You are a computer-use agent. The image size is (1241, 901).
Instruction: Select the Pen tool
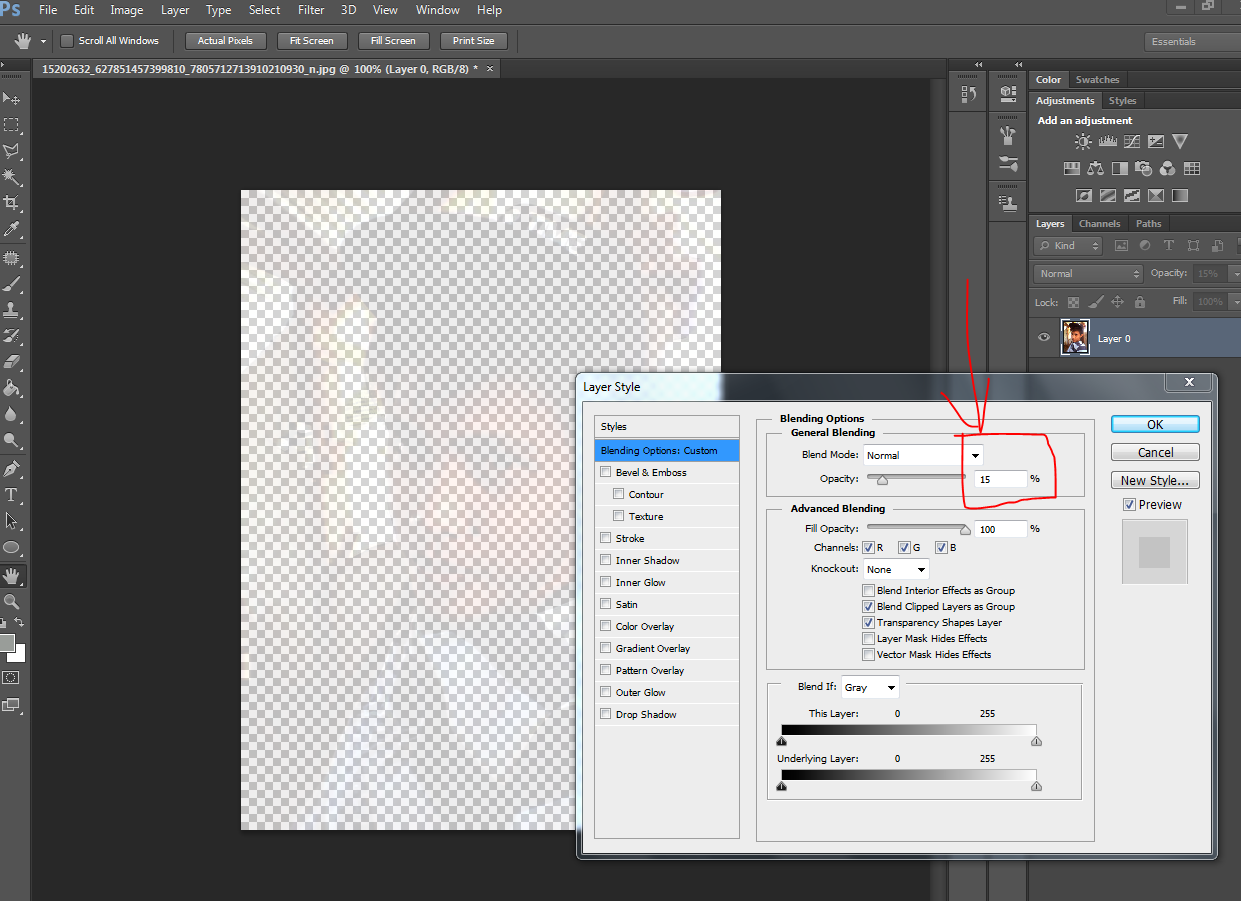pos(12,468)
